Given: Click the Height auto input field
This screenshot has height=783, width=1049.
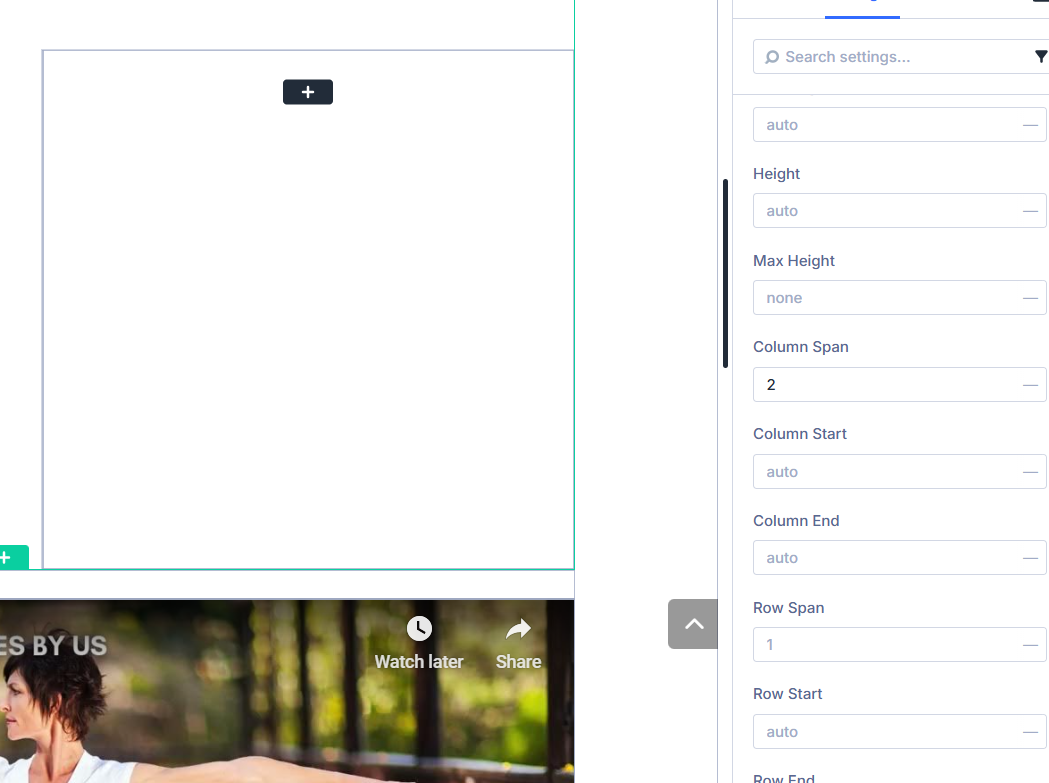Looking at the screenshot, I should point(885,211).
